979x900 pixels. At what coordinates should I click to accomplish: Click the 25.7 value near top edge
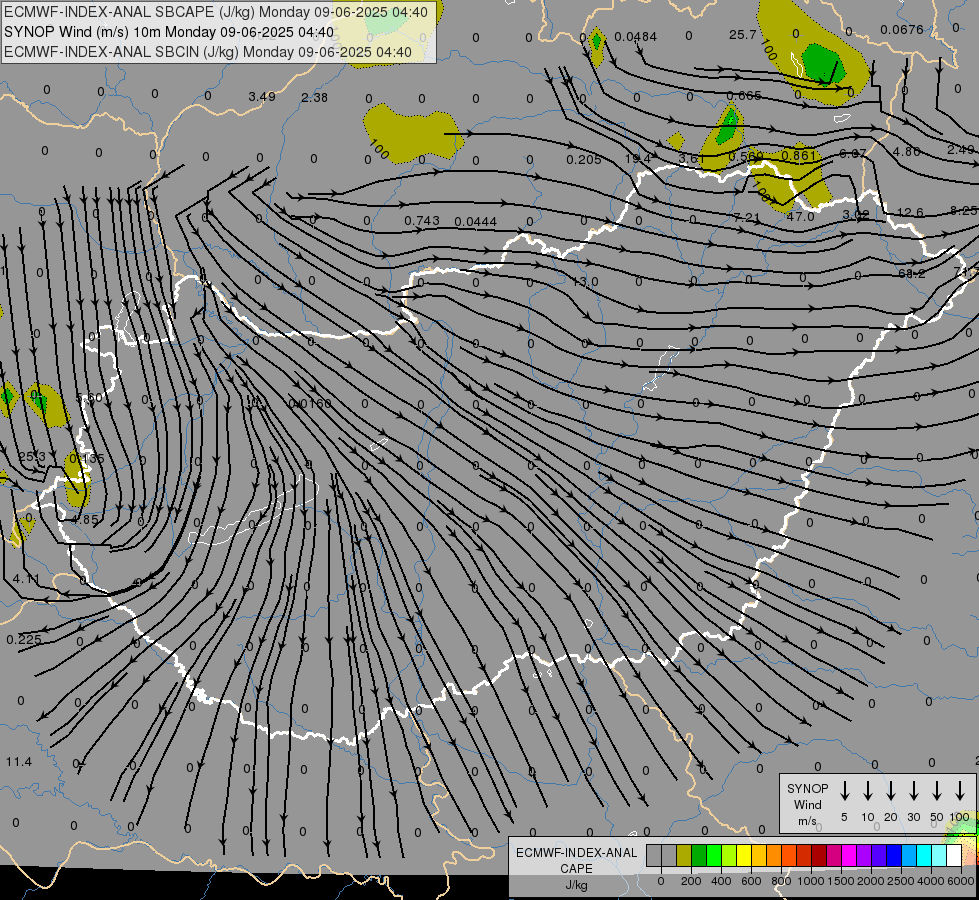point(742,35)
